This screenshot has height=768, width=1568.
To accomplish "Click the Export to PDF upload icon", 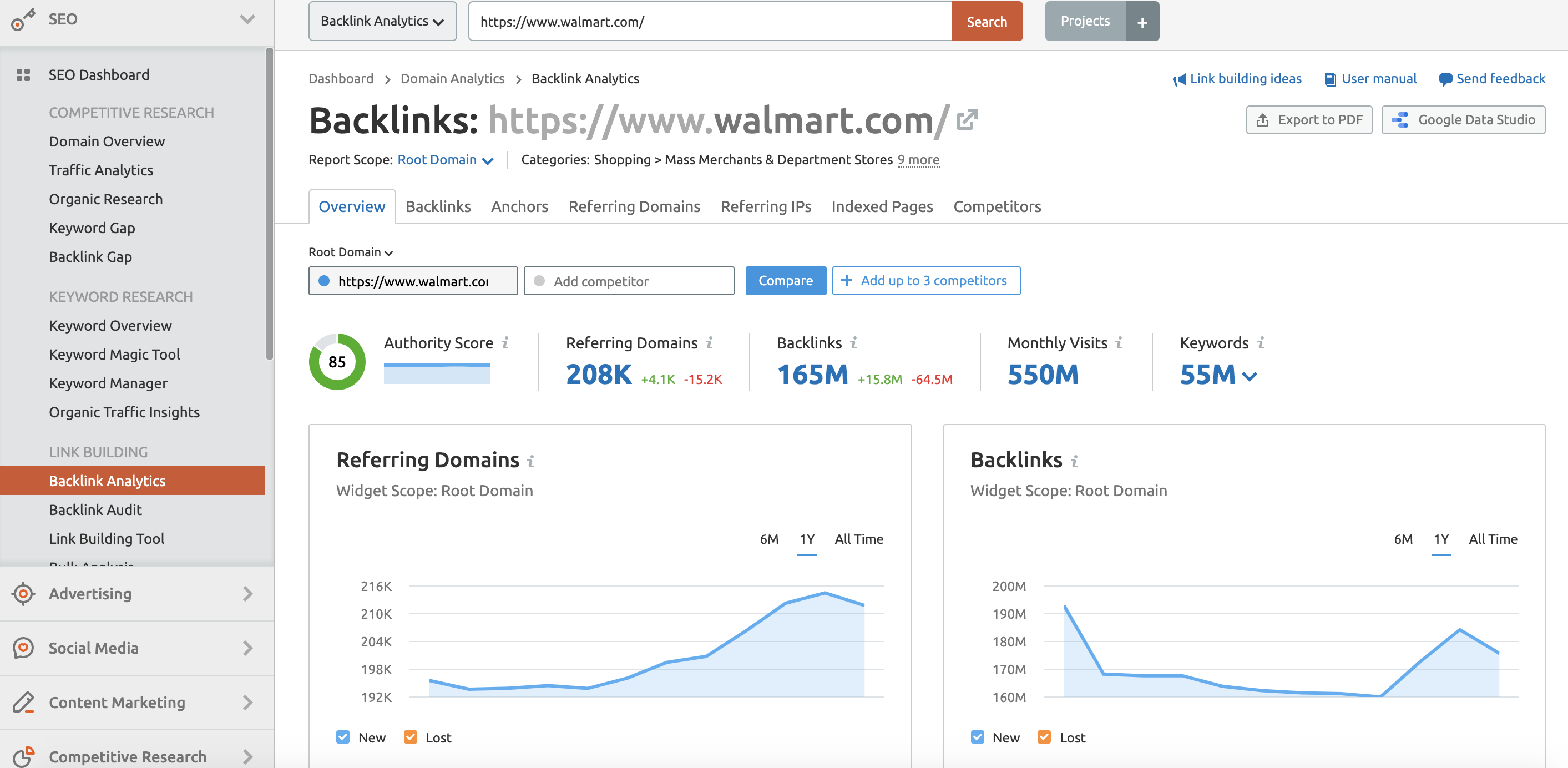I will click(x=1263, y=120).
